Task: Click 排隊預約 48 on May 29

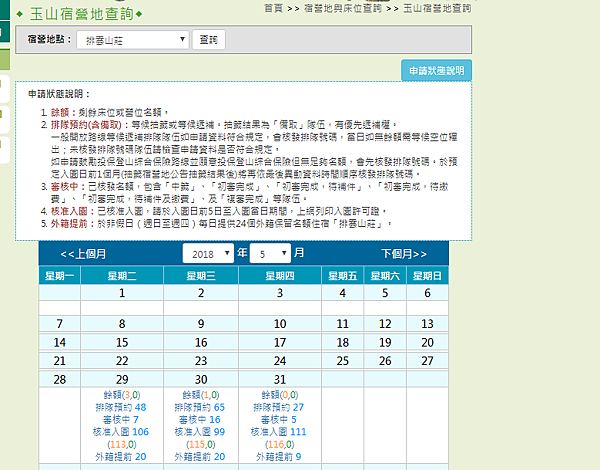Action: (x=121, y=407)
